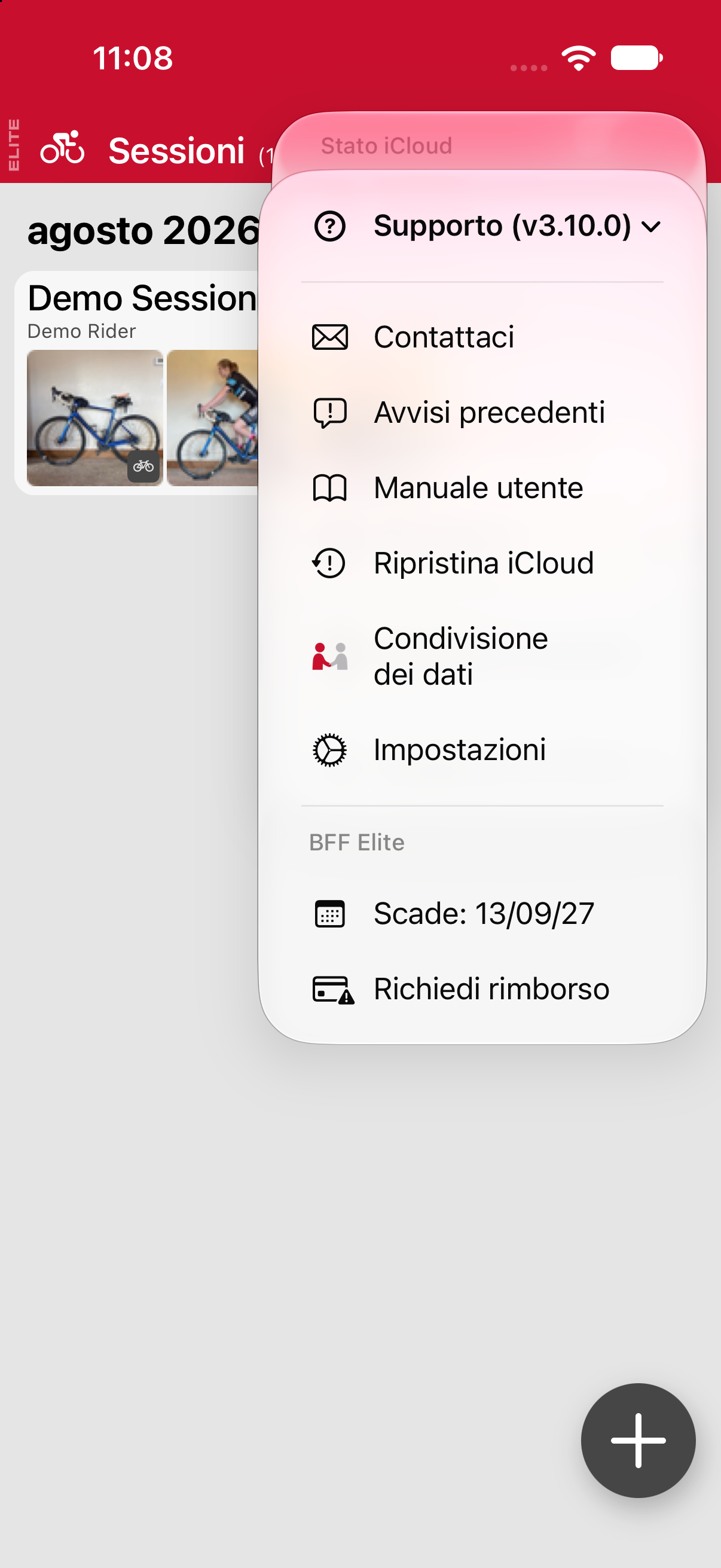The height and width of the screenshot is (1568, 721).
Task: Tap Richiedi rimborso
Action: click(482, 989)
